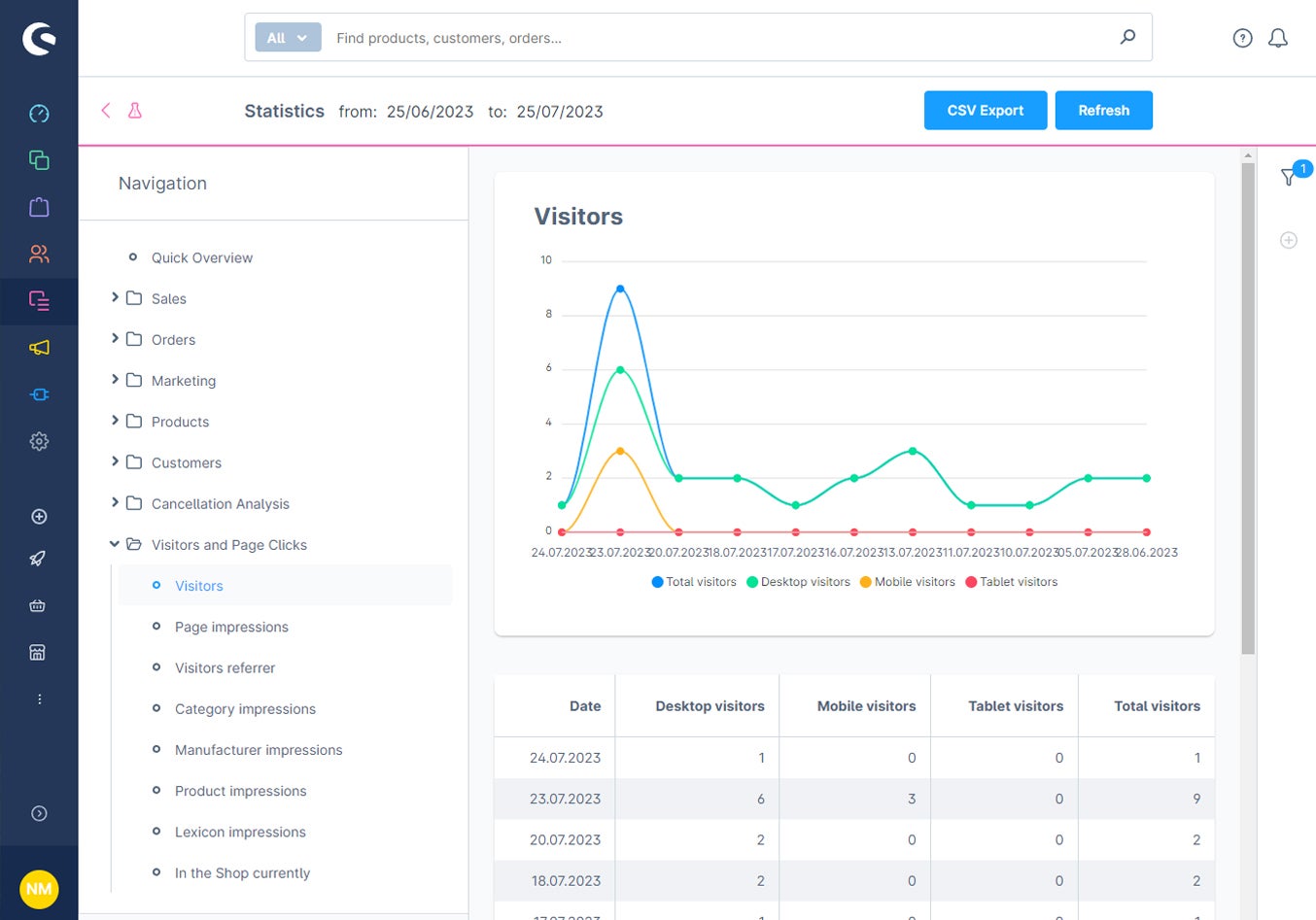Click the to date 25/07/2023
The width and height of the screenshot is (1316, 920).
tap(560, 112)
